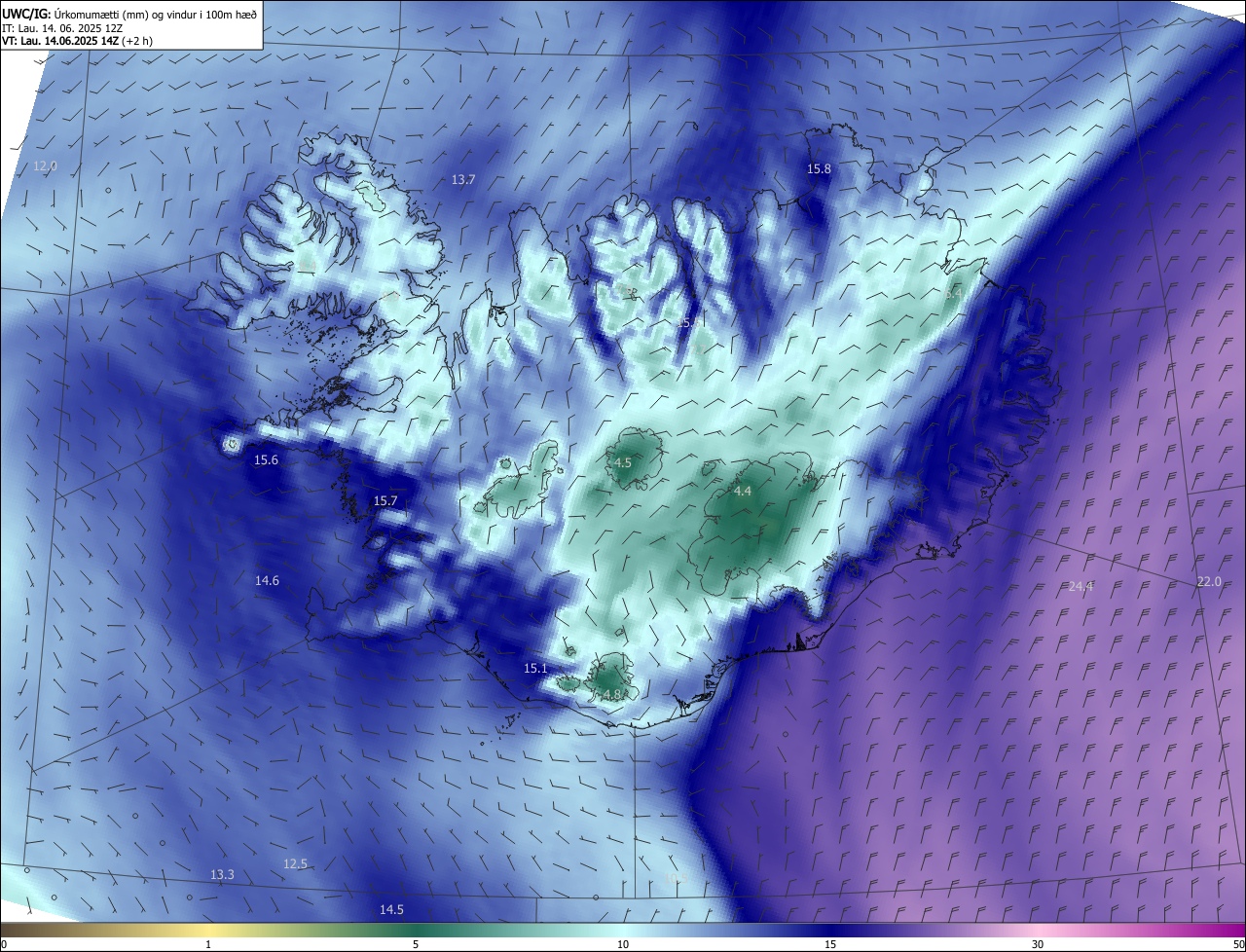
Task: Click the '15.7' value label on the map
Action: [x=385, y=501]
